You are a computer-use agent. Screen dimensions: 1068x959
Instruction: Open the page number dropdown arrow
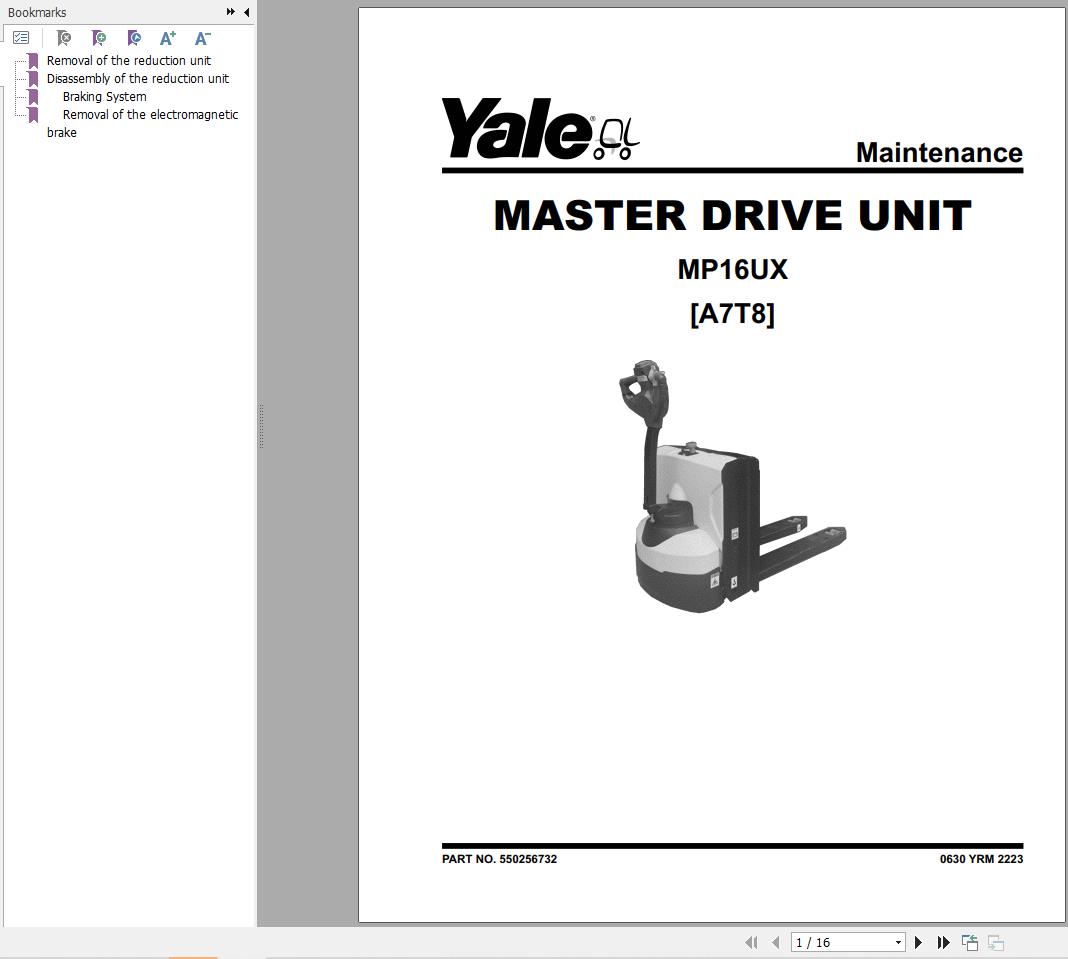pyautogui.click(x=897, y=942)
